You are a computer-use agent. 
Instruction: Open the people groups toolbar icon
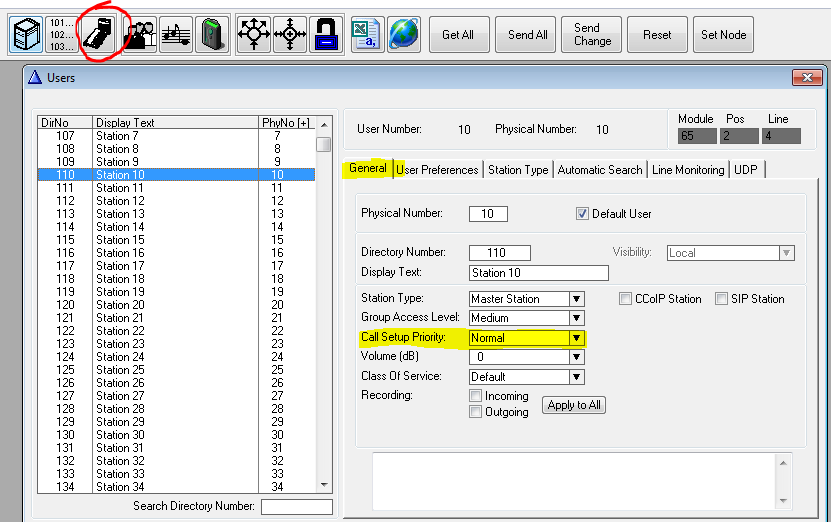(x=139, y=34)
